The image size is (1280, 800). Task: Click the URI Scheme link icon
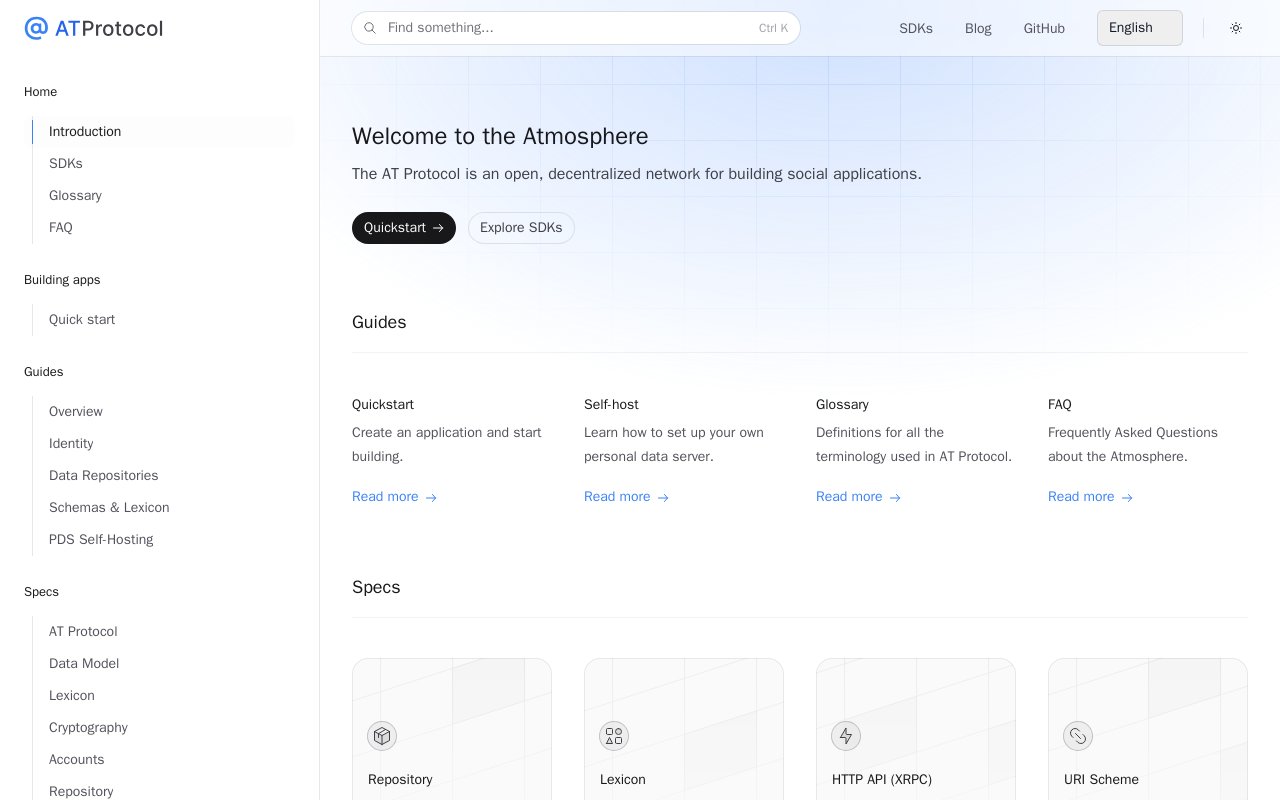coord(1078,736)
